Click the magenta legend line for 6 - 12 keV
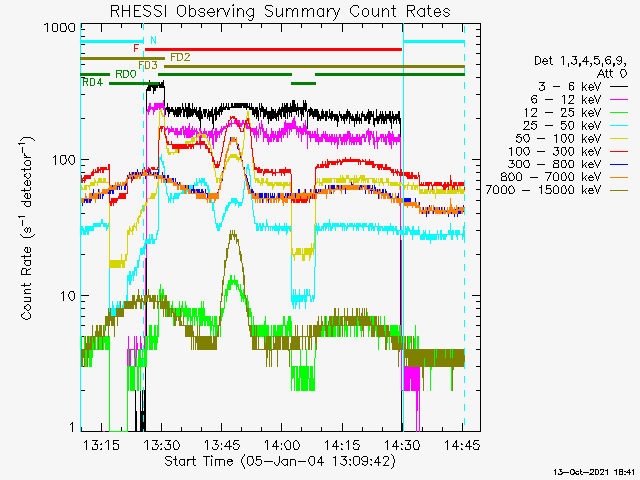Screen dimensions: 640x480 (619, 100)
